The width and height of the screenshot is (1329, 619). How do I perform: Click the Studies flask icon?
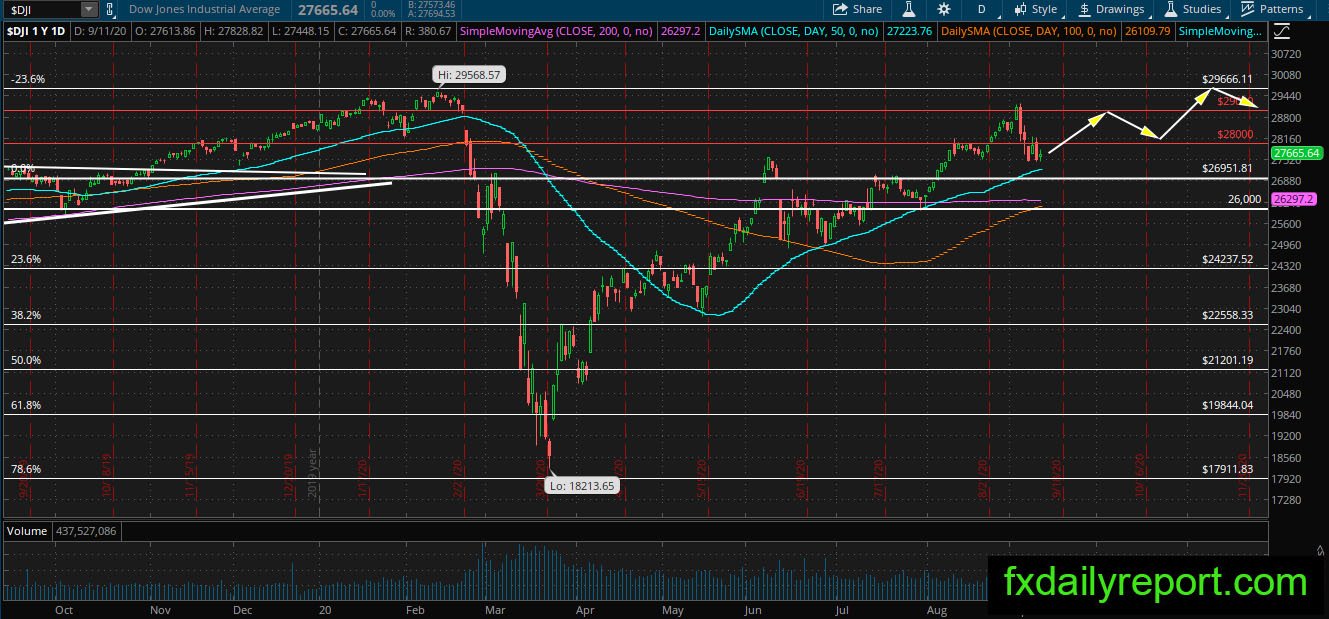click(x=1172, y=9)
